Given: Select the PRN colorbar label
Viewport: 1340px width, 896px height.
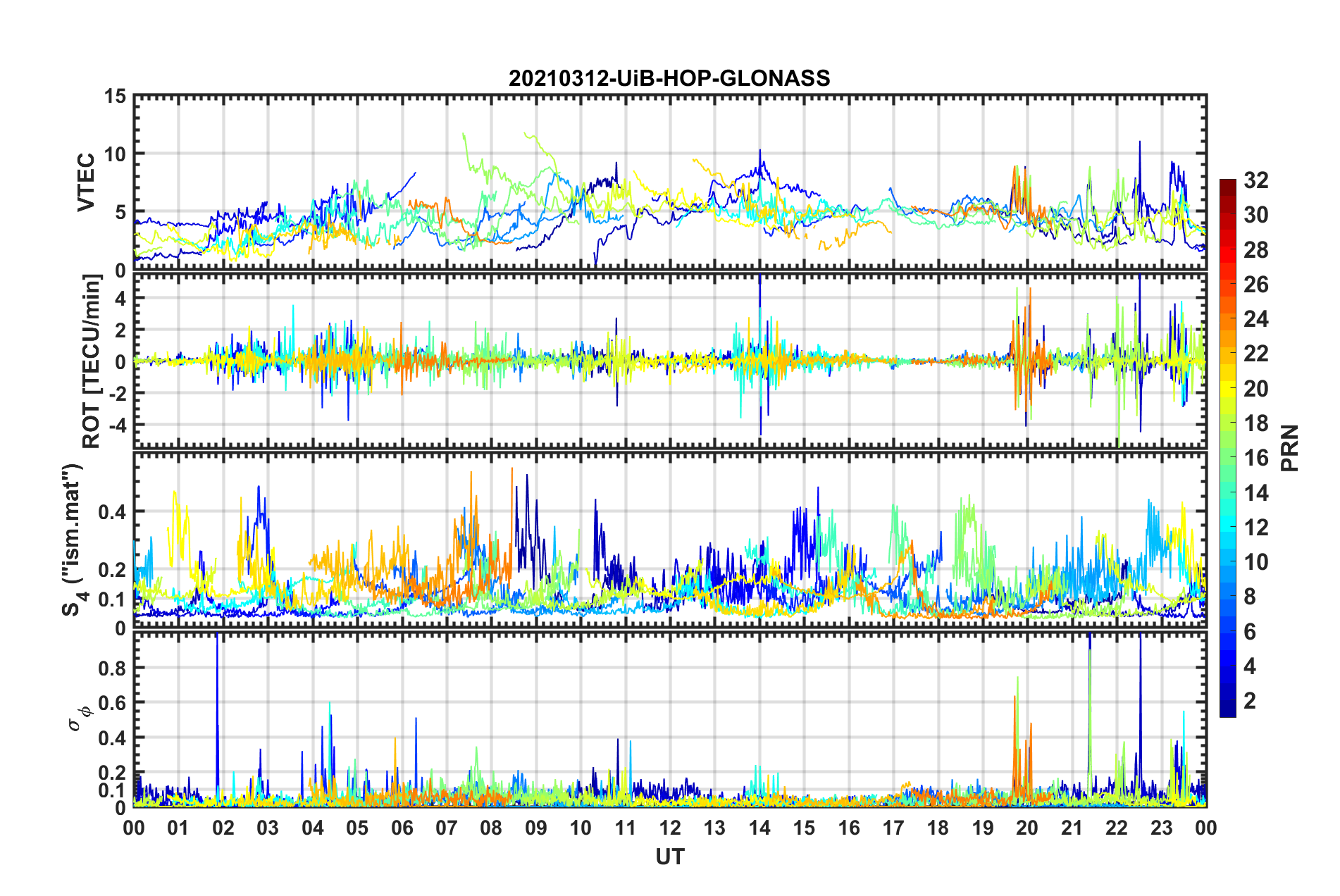Looking at the screenshot, I should coord(1291,448).
